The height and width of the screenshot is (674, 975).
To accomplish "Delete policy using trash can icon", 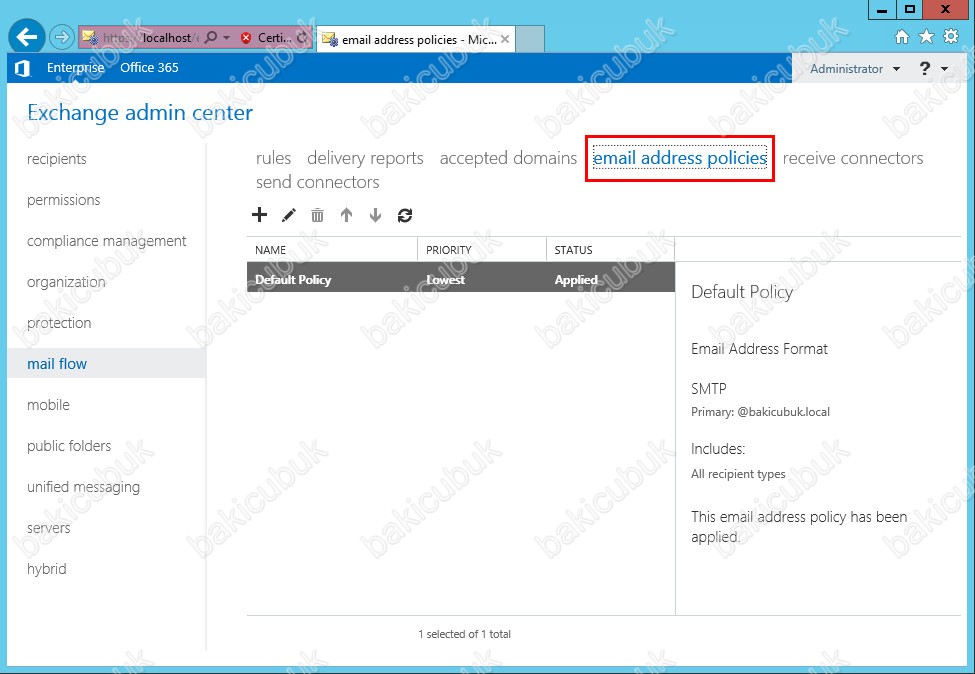I will (x=317, y=215).
